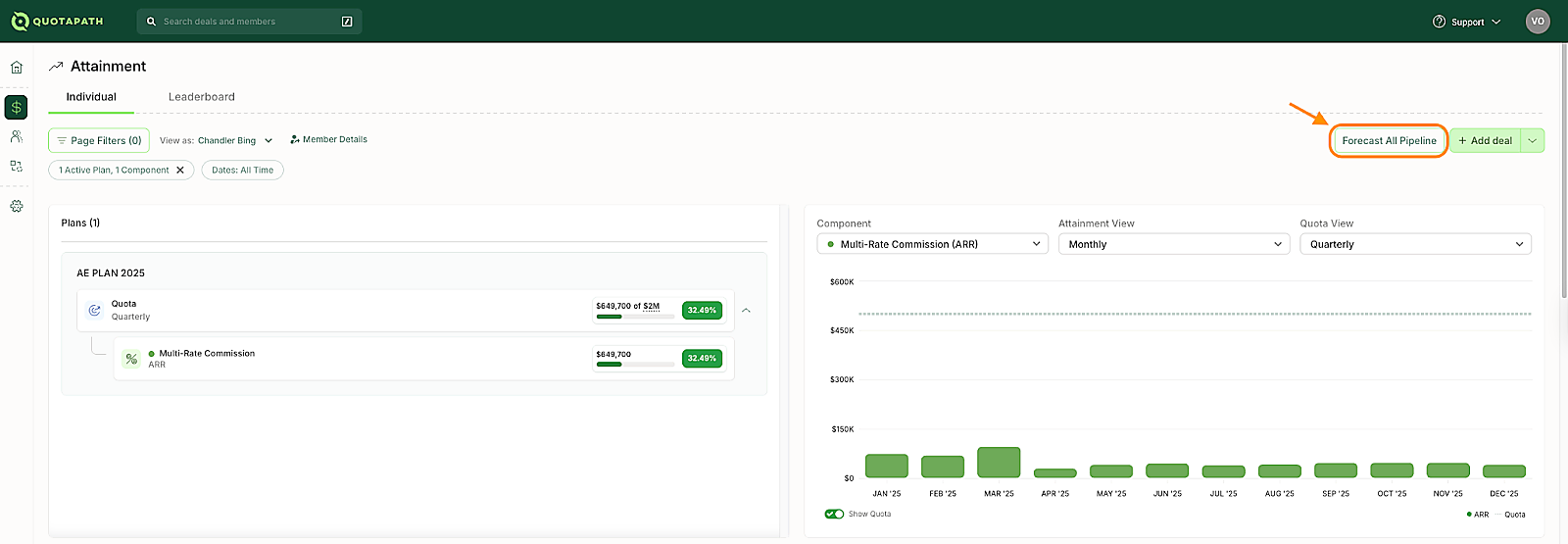This screenshot has height=544, width=1568.
Task: Click the QuotaPath logo
Action: (57, 21)
